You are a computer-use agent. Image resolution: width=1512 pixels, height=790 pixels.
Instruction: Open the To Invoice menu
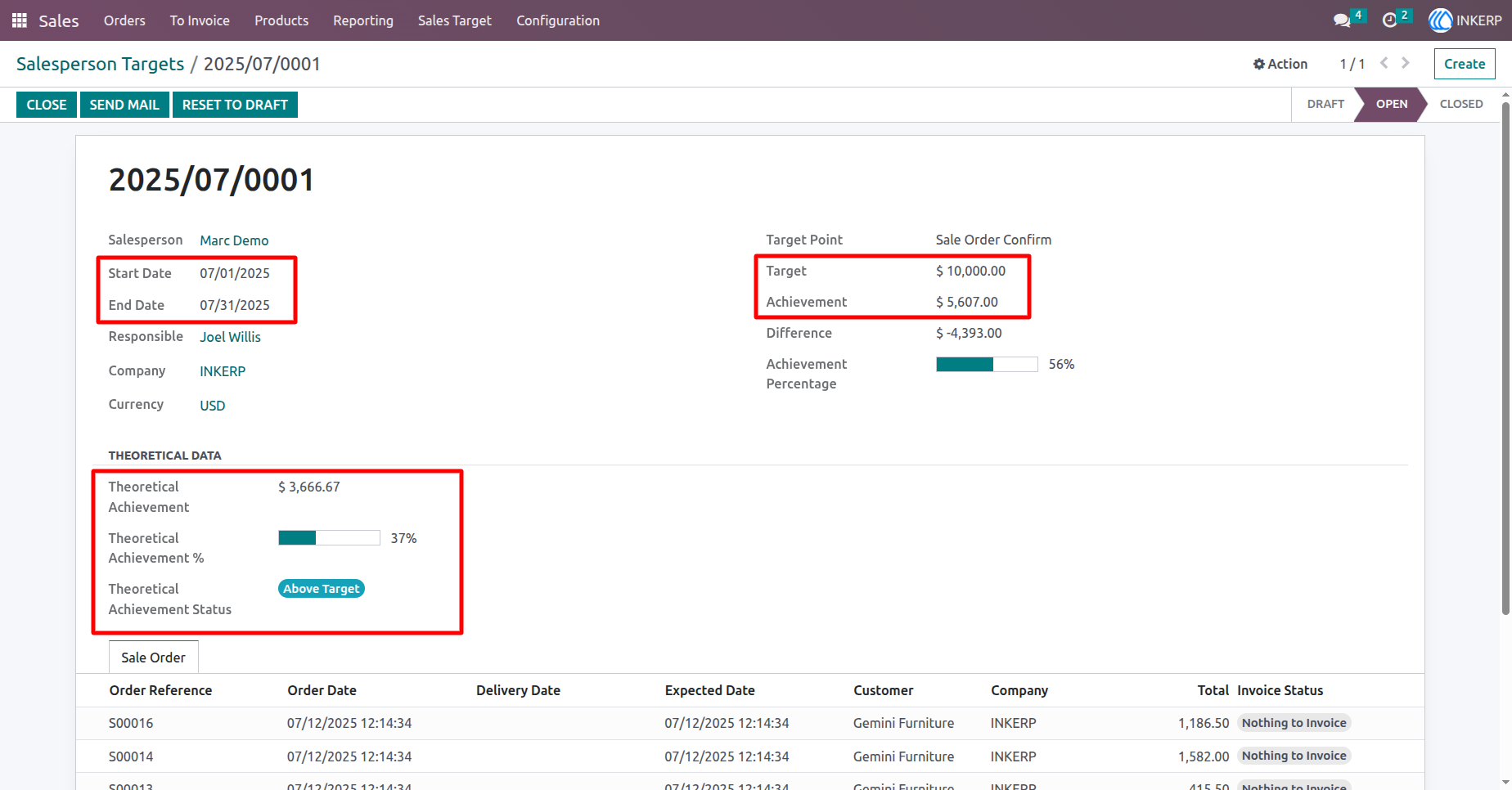[x=200, y=20]
